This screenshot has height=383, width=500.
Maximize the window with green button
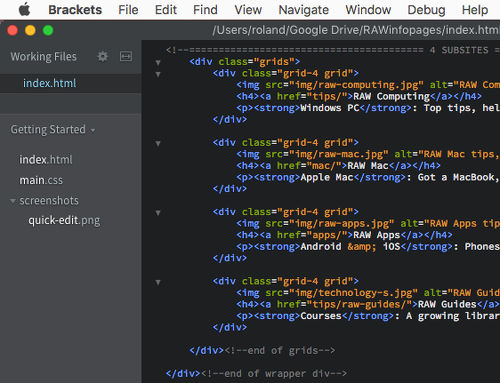pos(48,30)
